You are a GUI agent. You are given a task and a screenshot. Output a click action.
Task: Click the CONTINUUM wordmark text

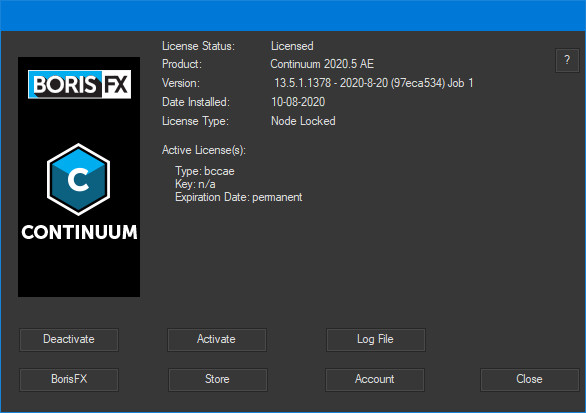coord(79,232)
